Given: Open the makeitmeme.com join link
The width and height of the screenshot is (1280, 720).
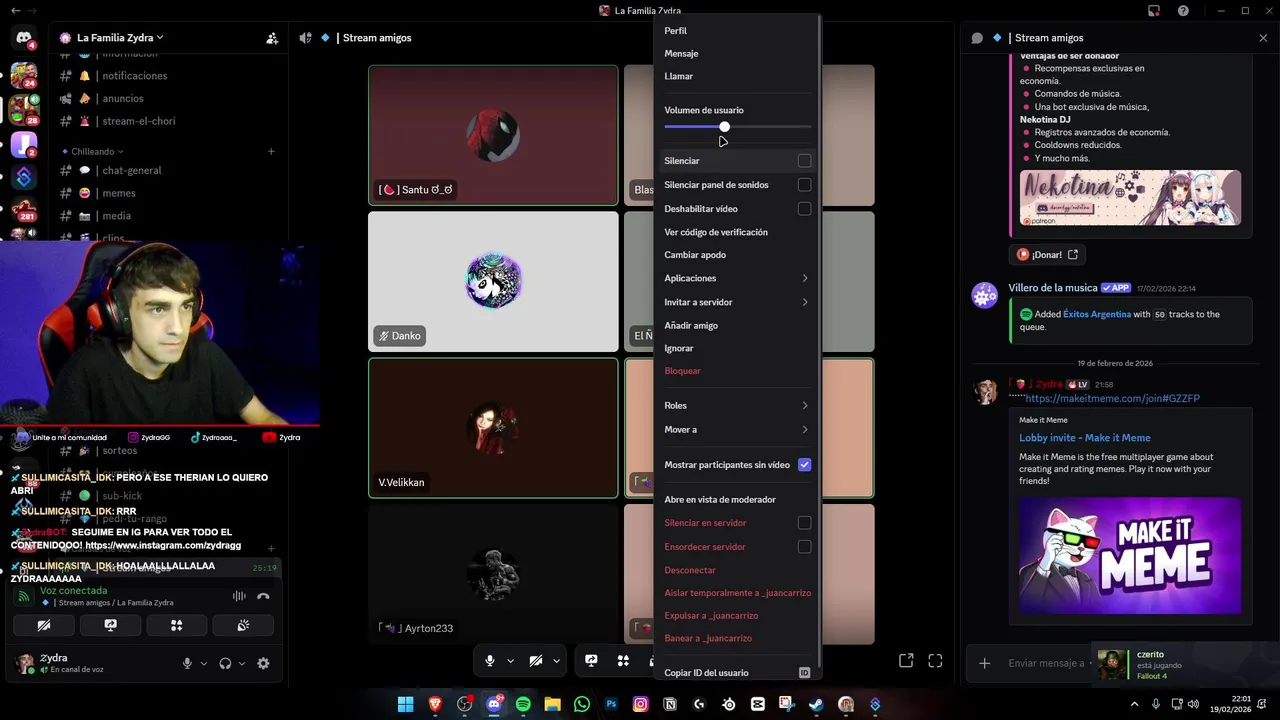Looking at the screenshot, I should click(1112, 398).
